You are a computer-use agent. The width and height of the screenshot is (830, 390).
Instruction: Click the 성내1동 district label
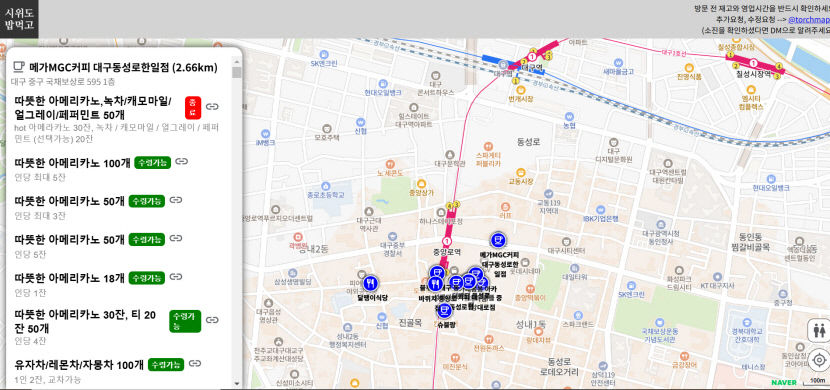[x=531, y=323]
